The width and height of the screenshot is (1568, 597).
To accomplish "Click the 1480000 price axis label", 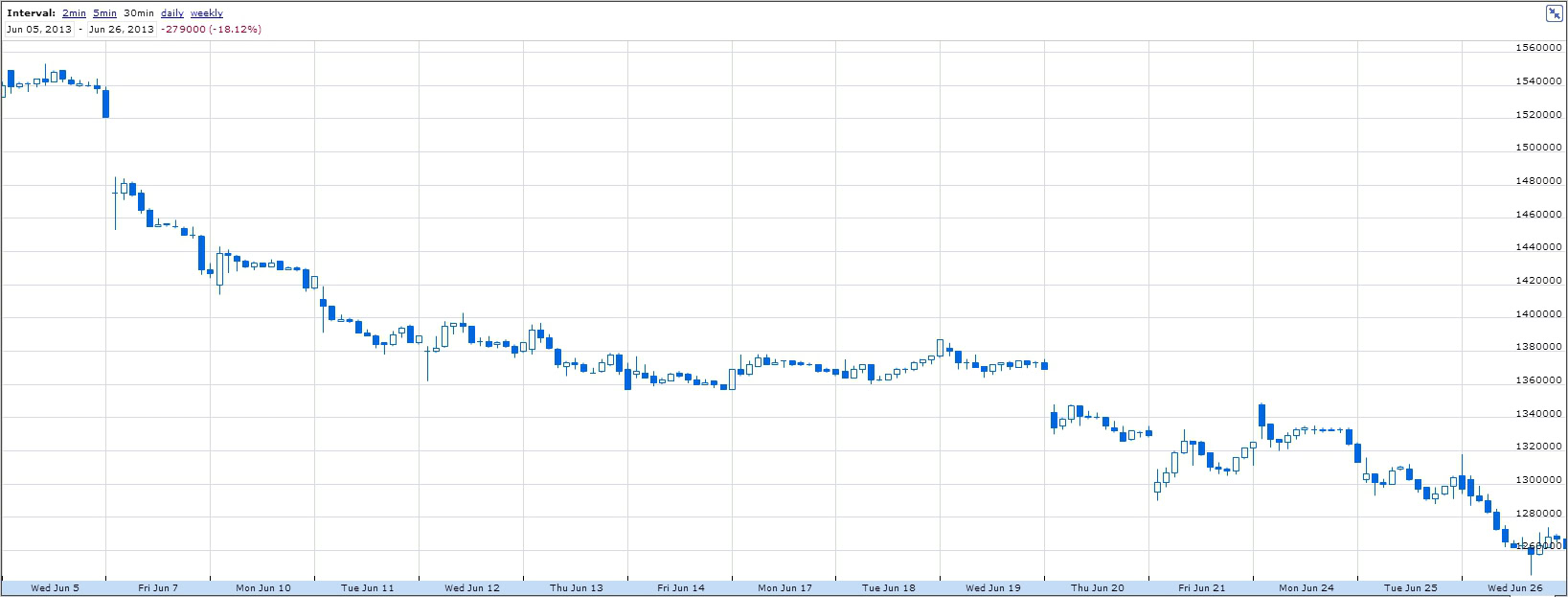I will [x=1540, y=181].
